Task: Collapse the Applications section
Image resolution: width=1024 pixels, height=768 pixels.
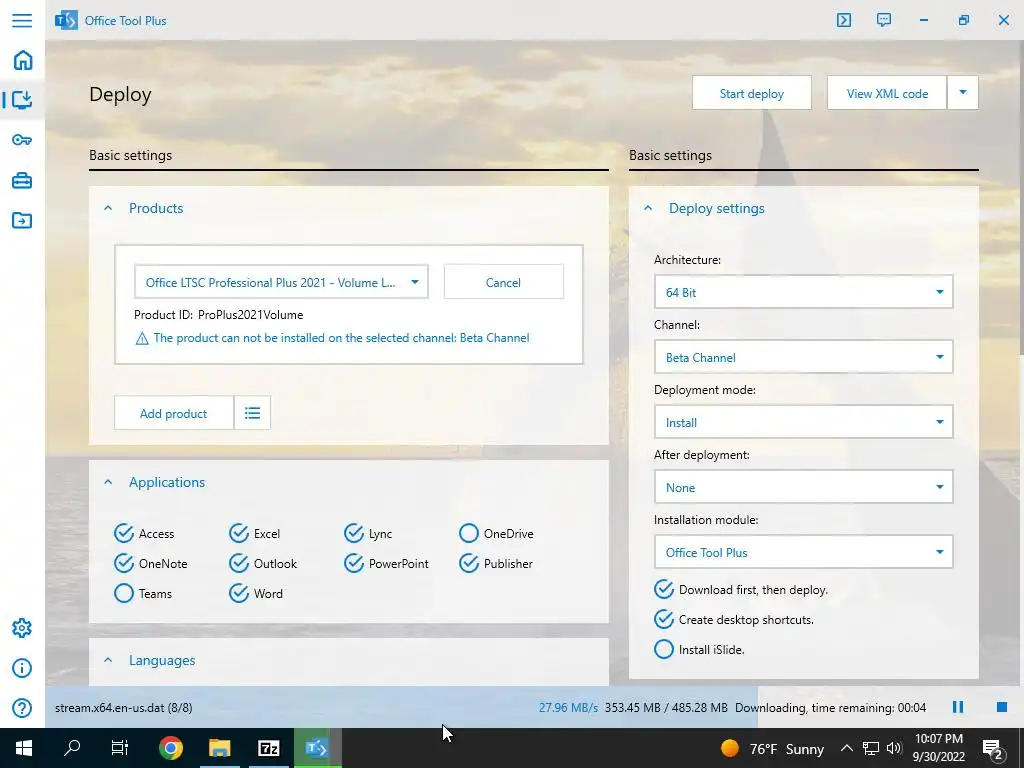Action: (108, 482)
